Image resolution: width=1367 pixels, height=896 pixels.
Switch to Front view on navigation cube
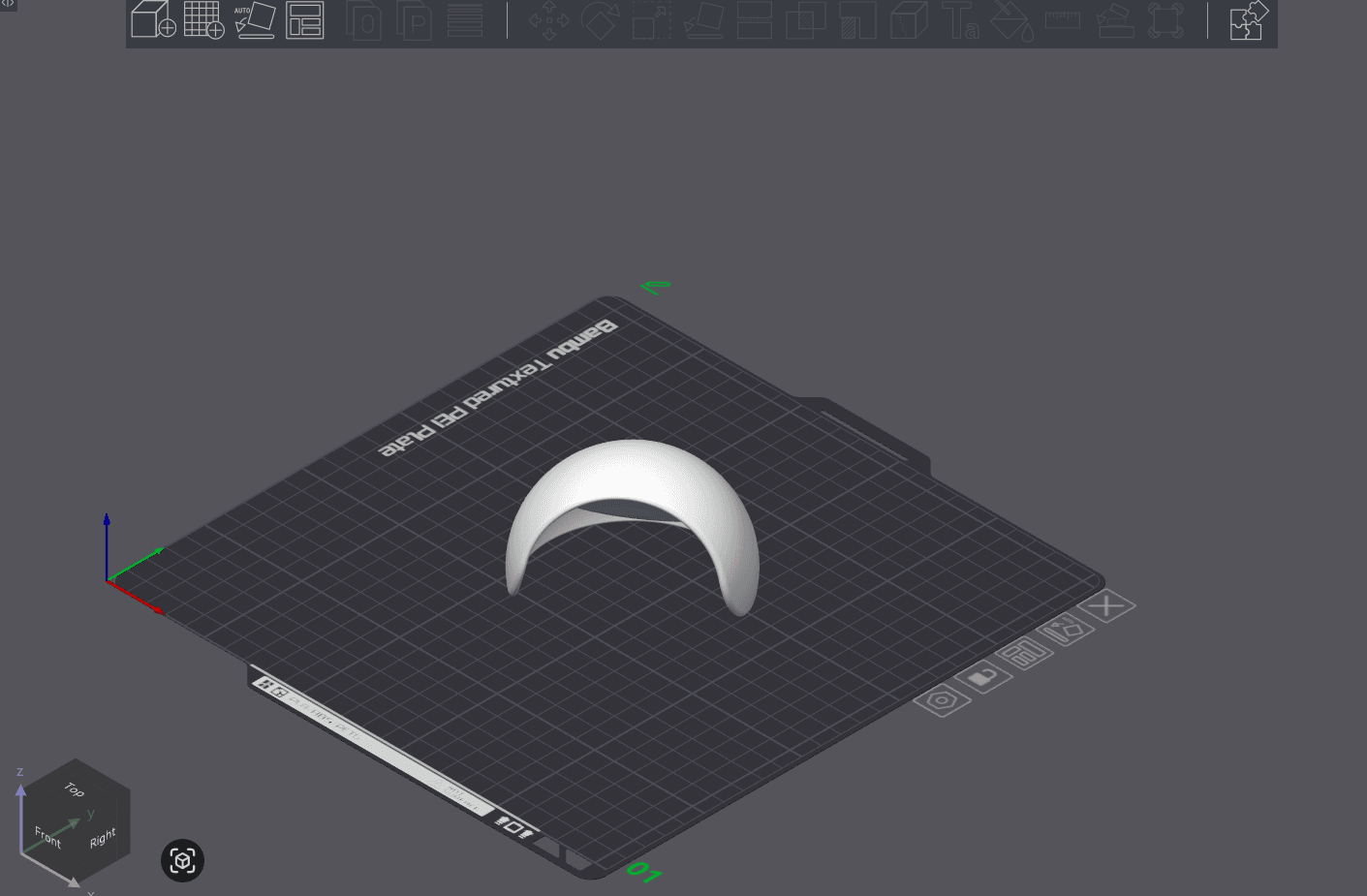[47, 835]
